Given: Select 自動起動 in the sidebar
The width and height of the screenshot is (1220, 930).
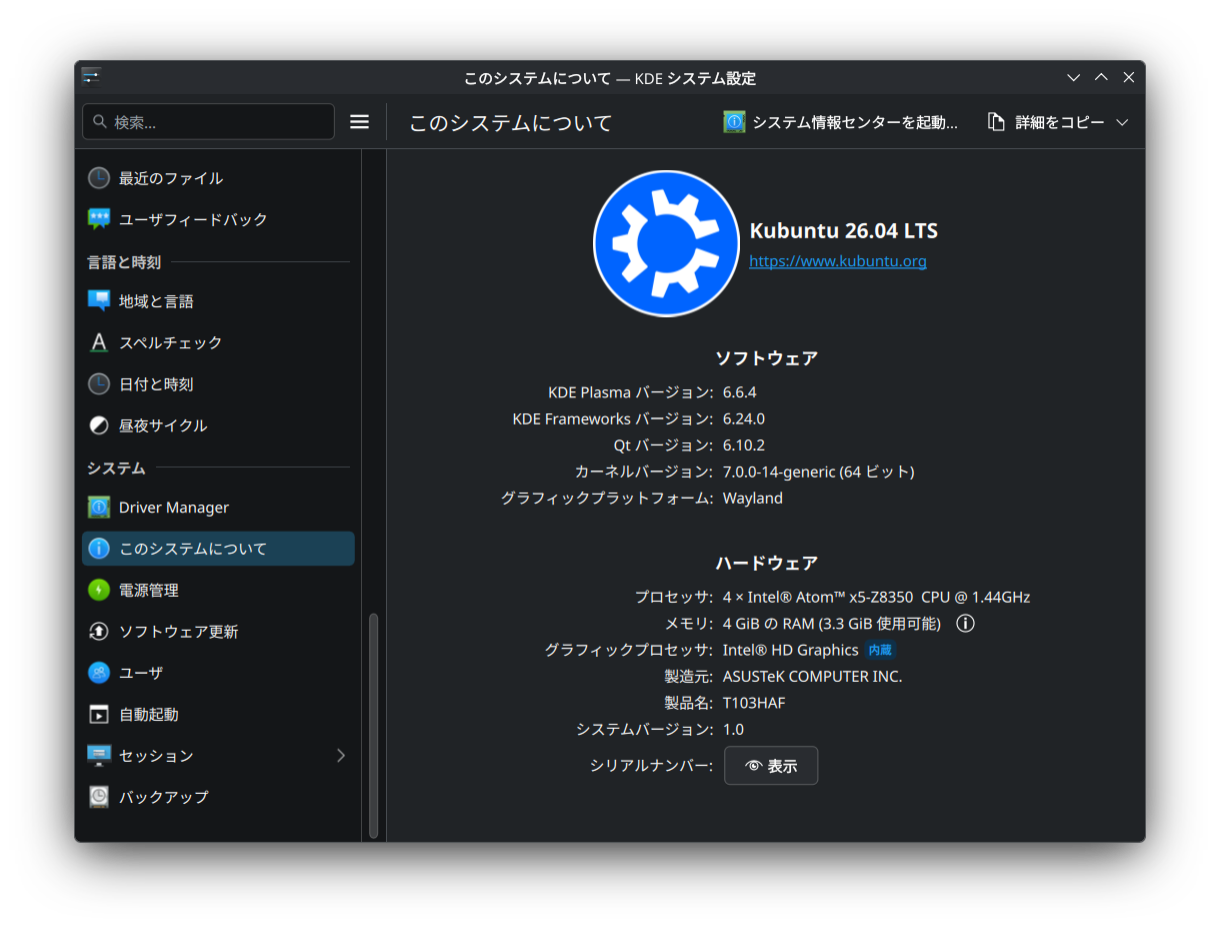Looking at the screenshot, I should tap(218, 714).
